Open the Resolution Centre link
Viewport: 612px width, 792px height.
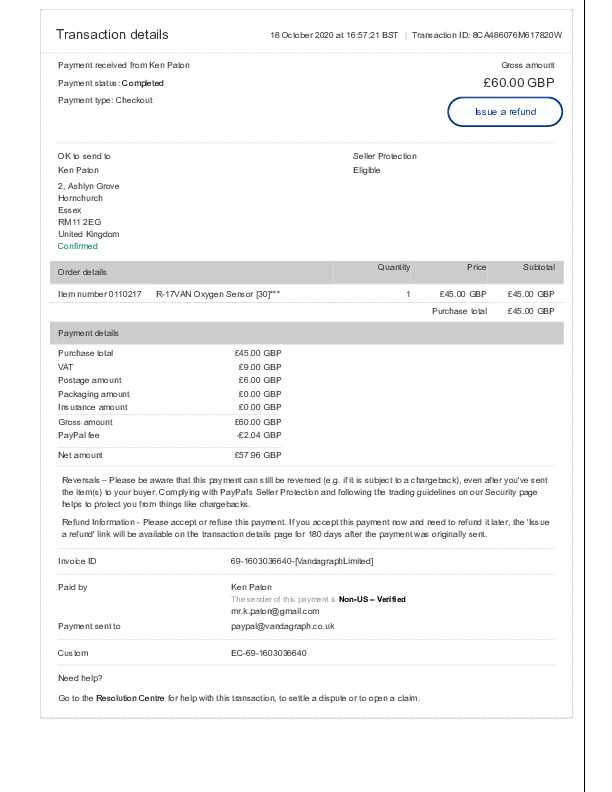(x=130, y=697)
